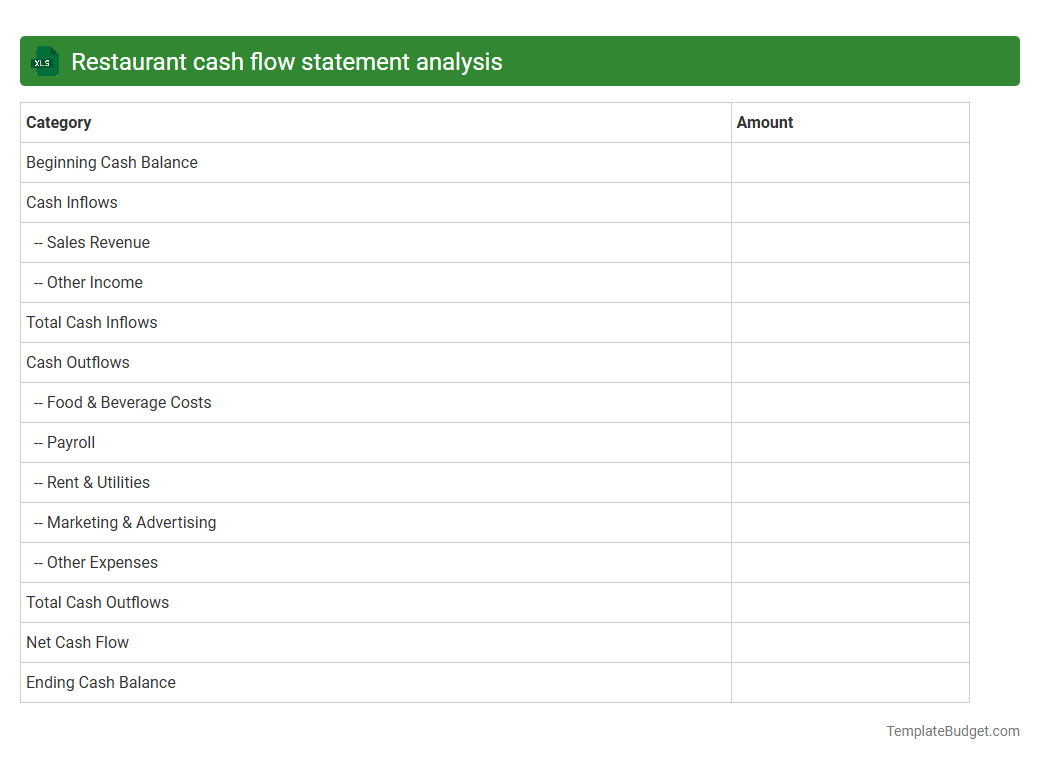1040x760 pixels.
Task: Click the Total Cash Outflows label
Action: (97, 602)
